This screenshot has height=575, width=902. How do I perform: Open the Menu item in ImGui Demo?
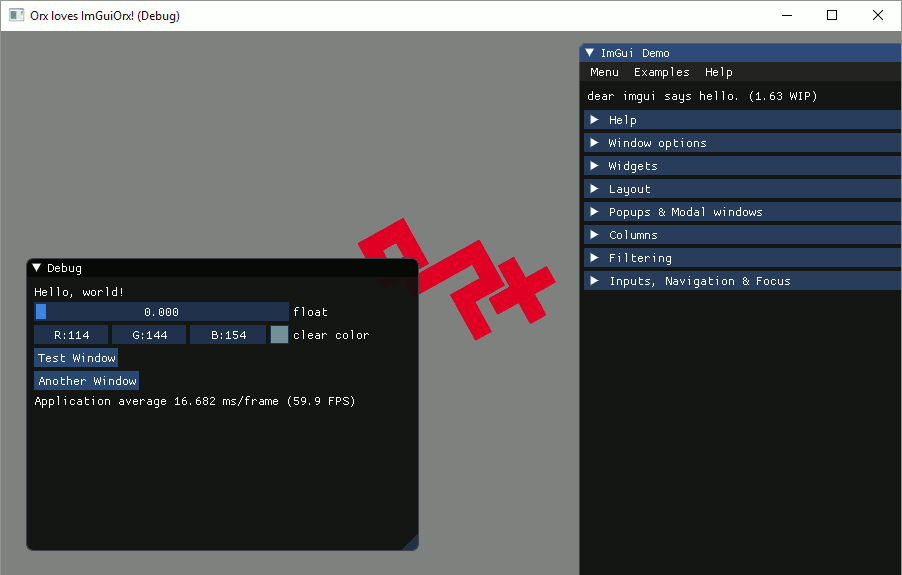pyautogui.click(x=604, y=72)
